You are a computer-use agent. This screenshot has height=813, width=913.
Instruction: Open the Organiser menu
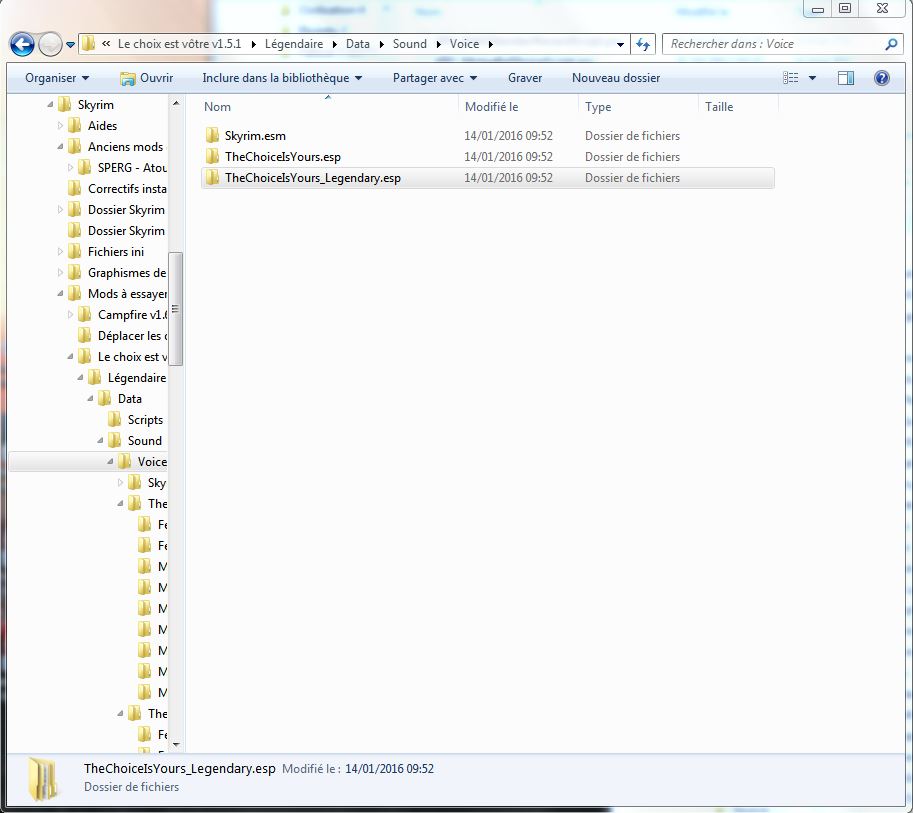[x=57, y=78]
